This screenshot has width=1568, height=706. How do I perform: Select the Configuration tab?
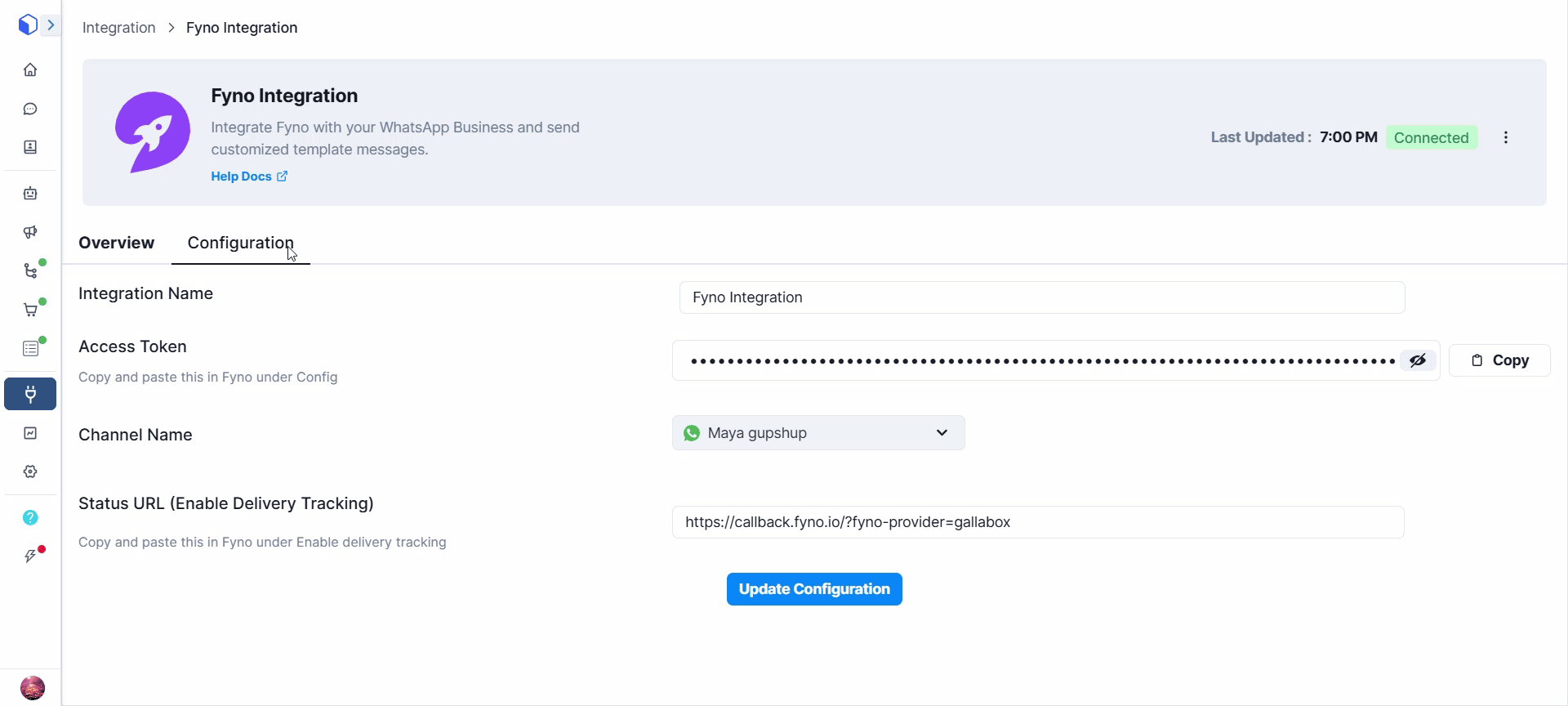click(x=240, y=243)
